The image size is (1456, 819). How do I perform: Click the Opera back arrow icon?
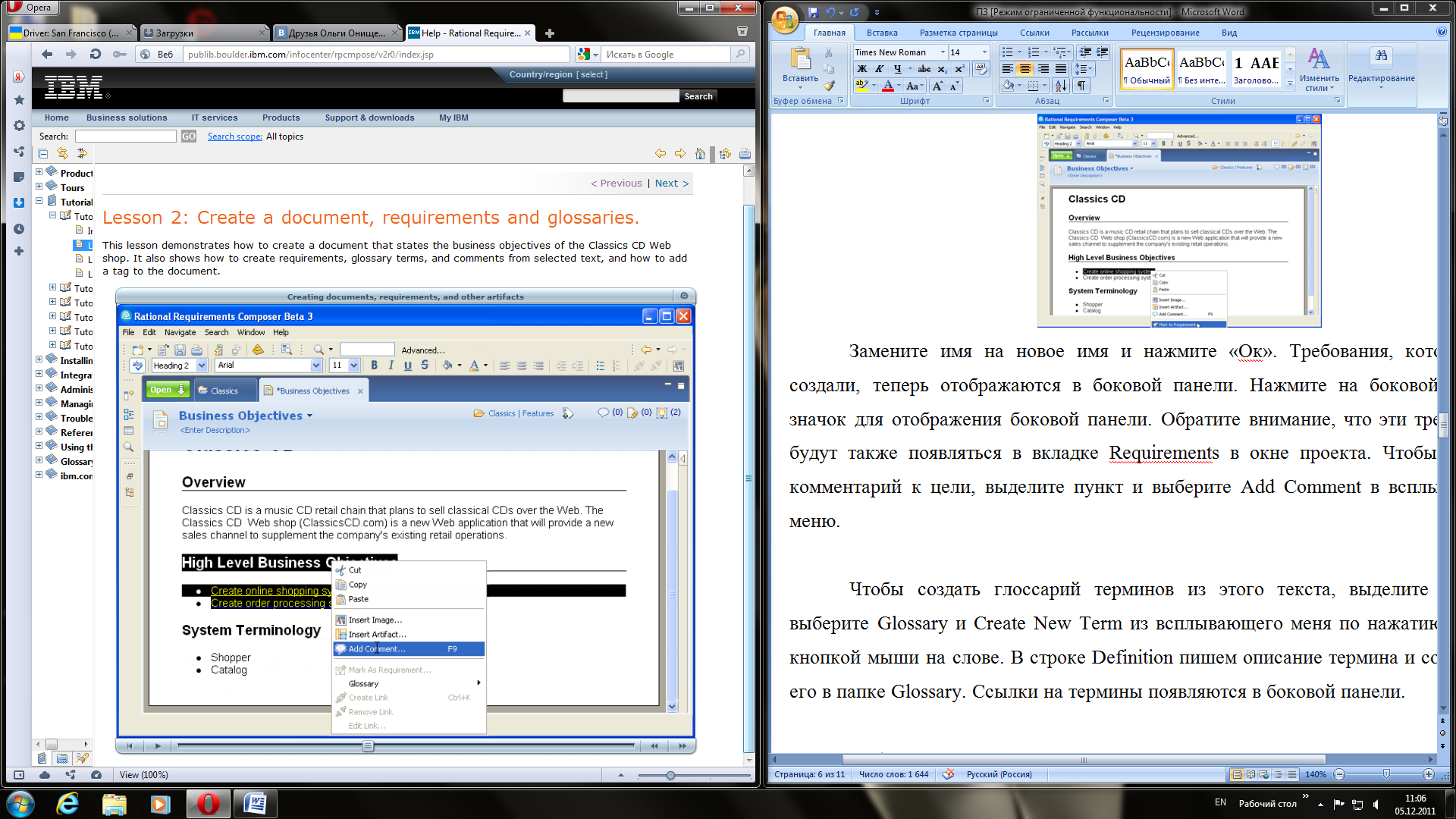(47, 54)
